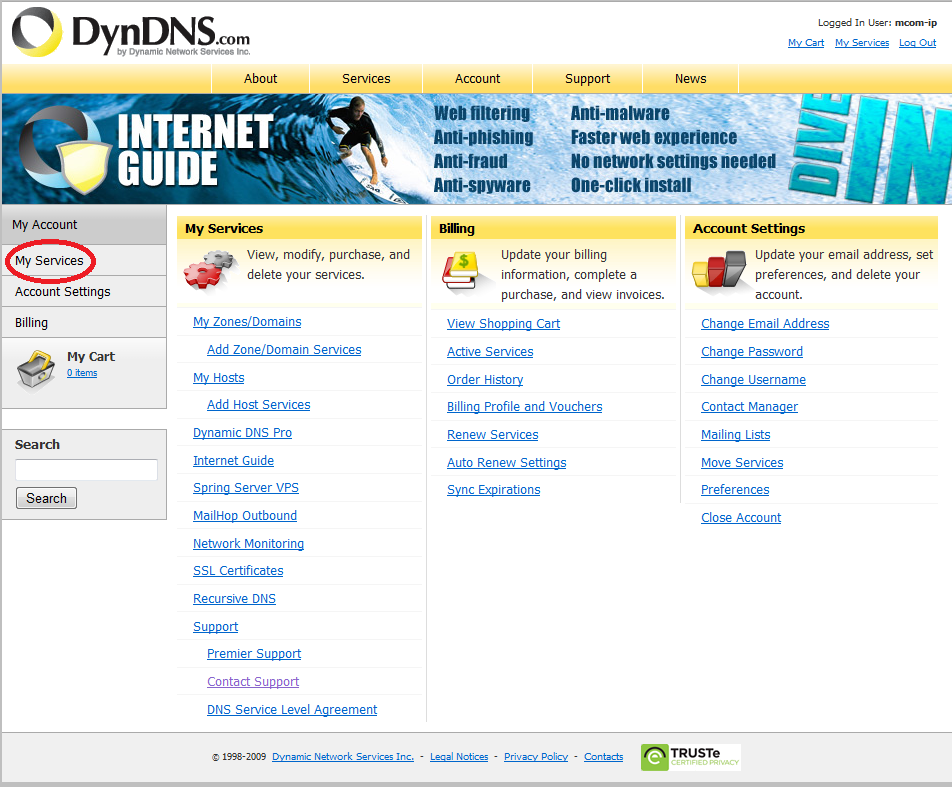Open Change Password
Image resolution: width=952 pixels, height=787 pixels.
tap(752, 352)
